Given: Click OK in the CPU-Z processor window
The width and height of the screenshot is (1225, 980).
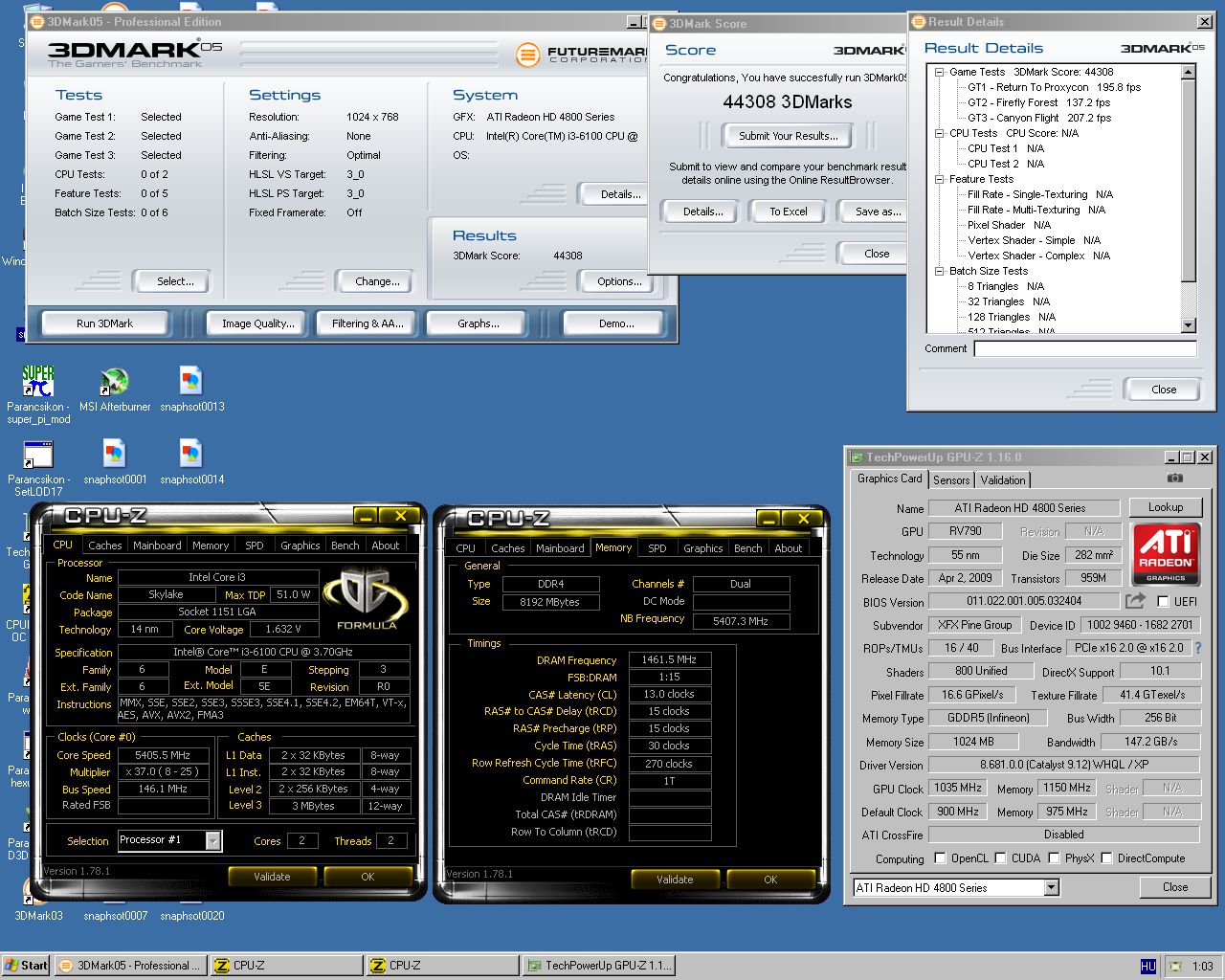Looking at the screenshot, I should point(367,877).
